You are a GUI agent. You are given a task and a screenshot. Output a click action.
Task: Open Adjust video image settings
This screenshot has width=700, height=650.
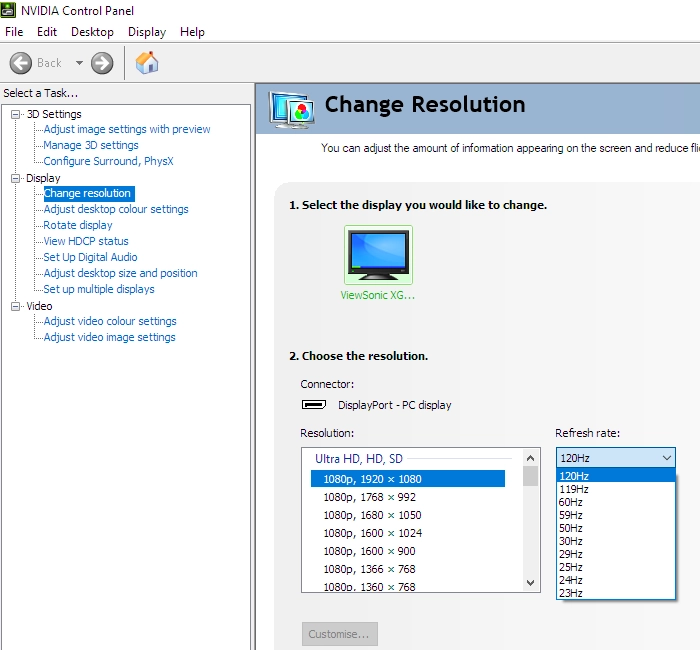pyautogui.click(x=109, y=338)
